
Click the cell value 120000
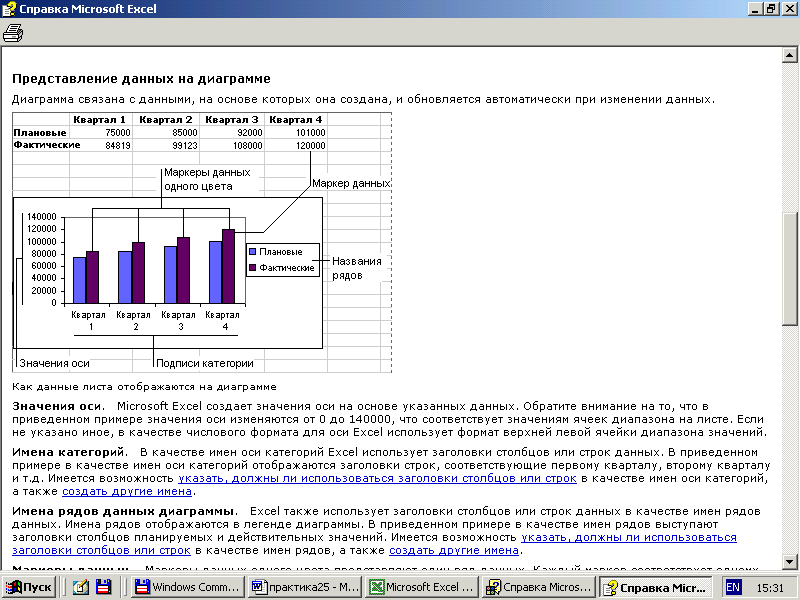point(311,145)
